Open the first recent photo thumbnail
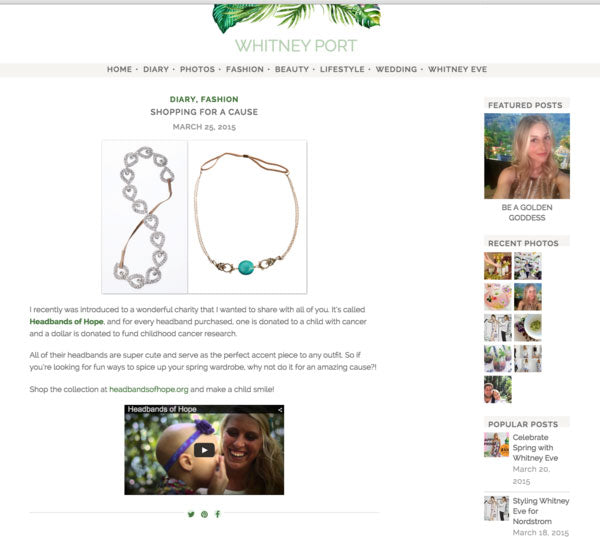The width and height of the screenshot is (600, 537). point(497,266)
